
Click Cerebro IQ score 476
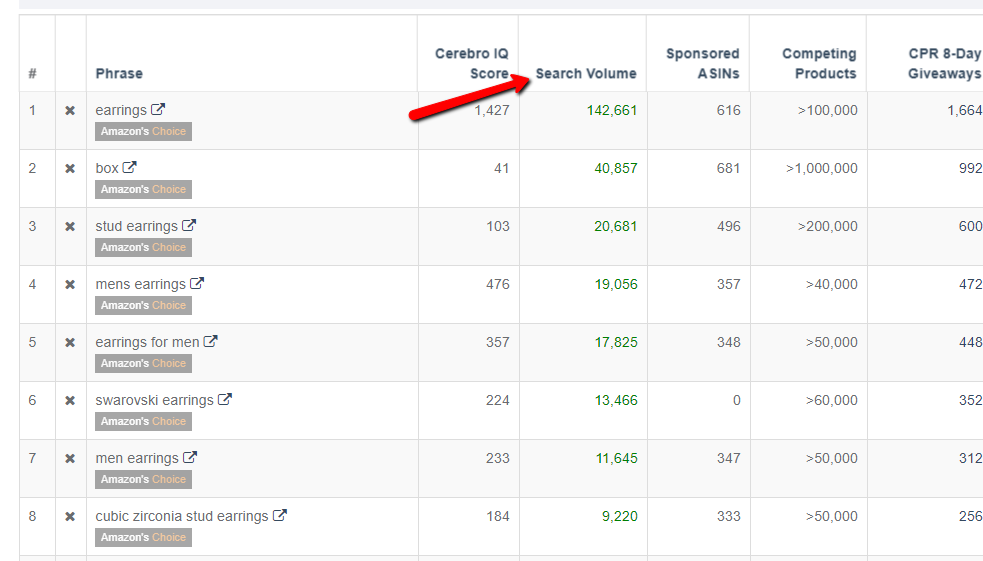[x=498, y=285]
